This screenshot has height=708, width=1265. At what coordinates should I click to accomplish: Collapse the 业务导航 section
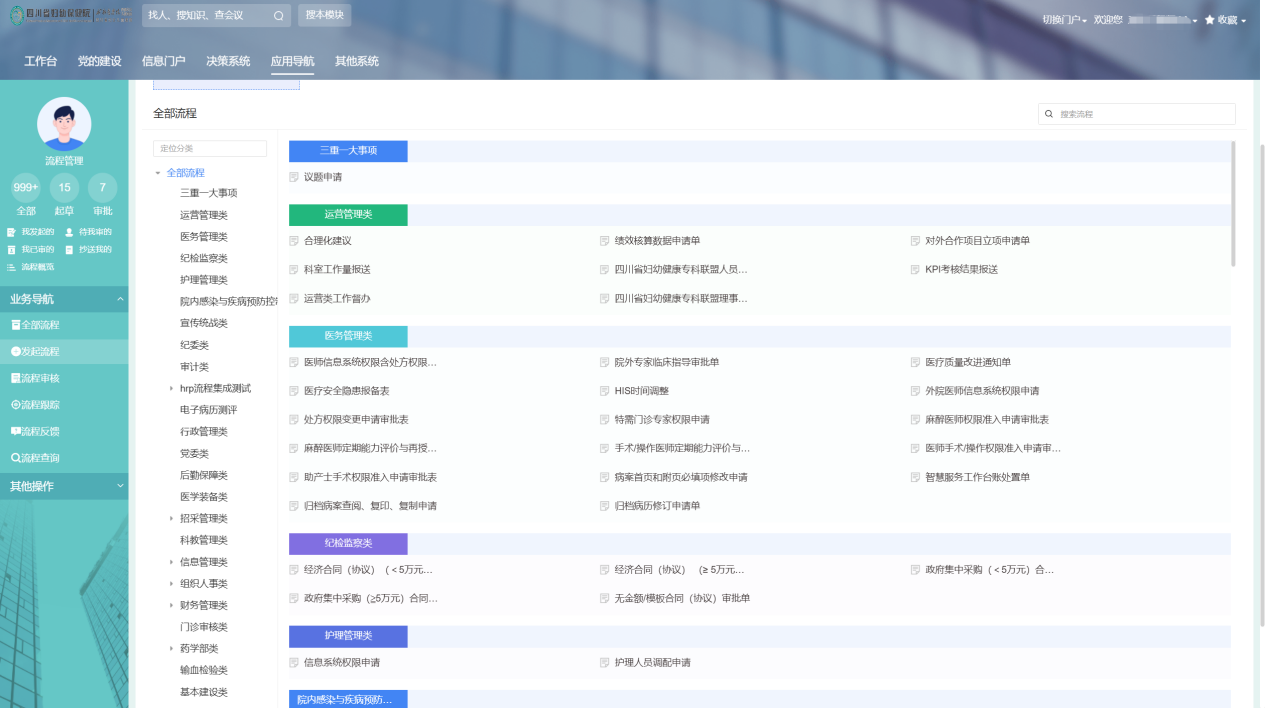pos(120,299)
